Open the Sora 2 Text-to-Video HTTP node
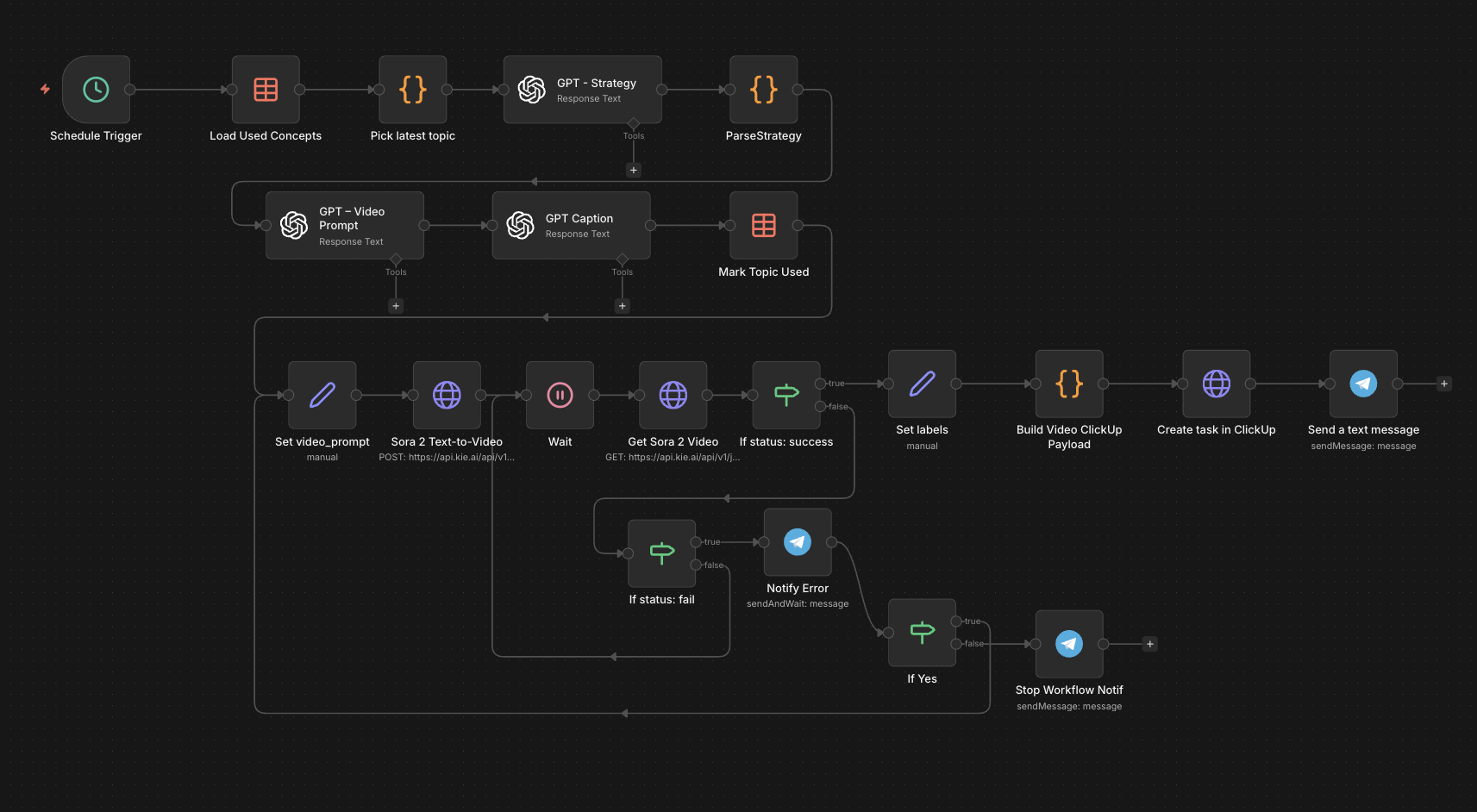 click(x=447, y=395)
